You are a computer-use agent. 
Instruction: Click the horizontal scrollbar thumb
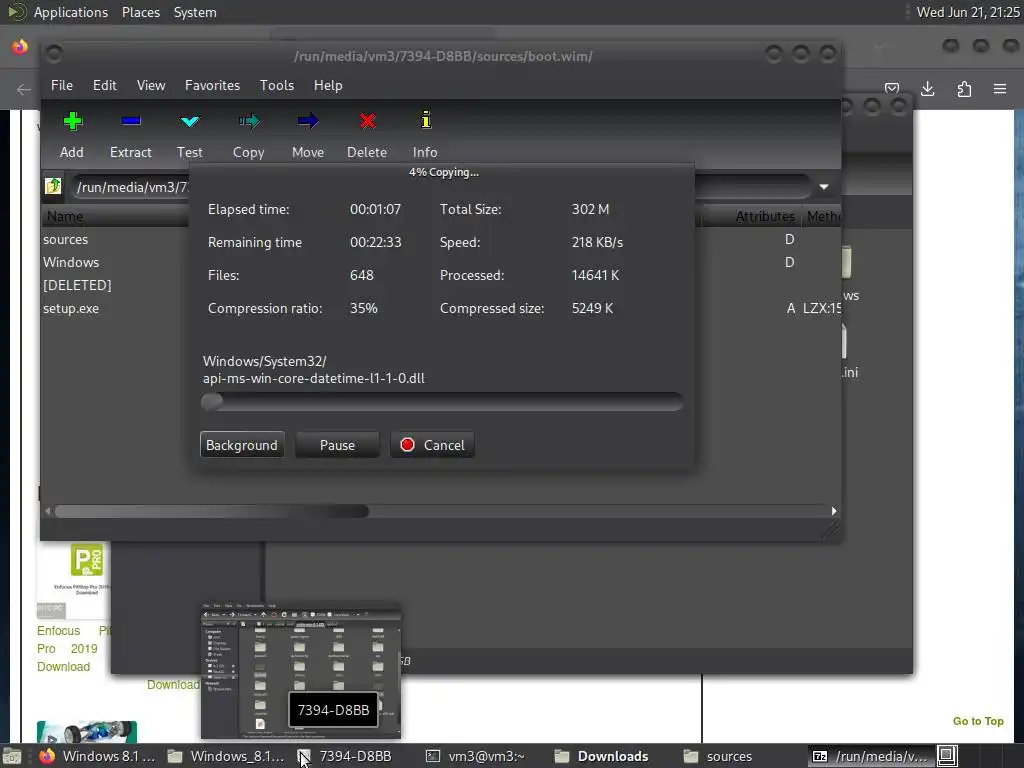212,511
